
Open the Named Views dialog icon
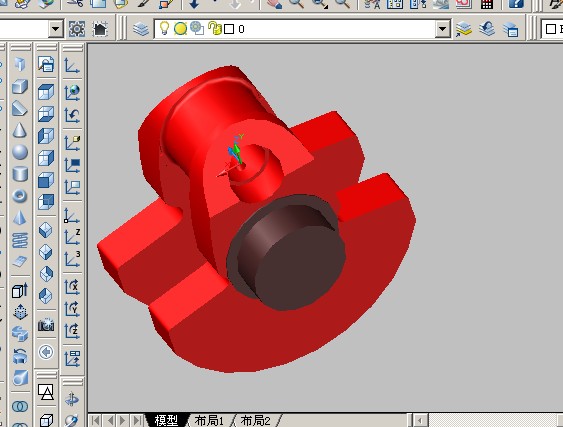46,65
